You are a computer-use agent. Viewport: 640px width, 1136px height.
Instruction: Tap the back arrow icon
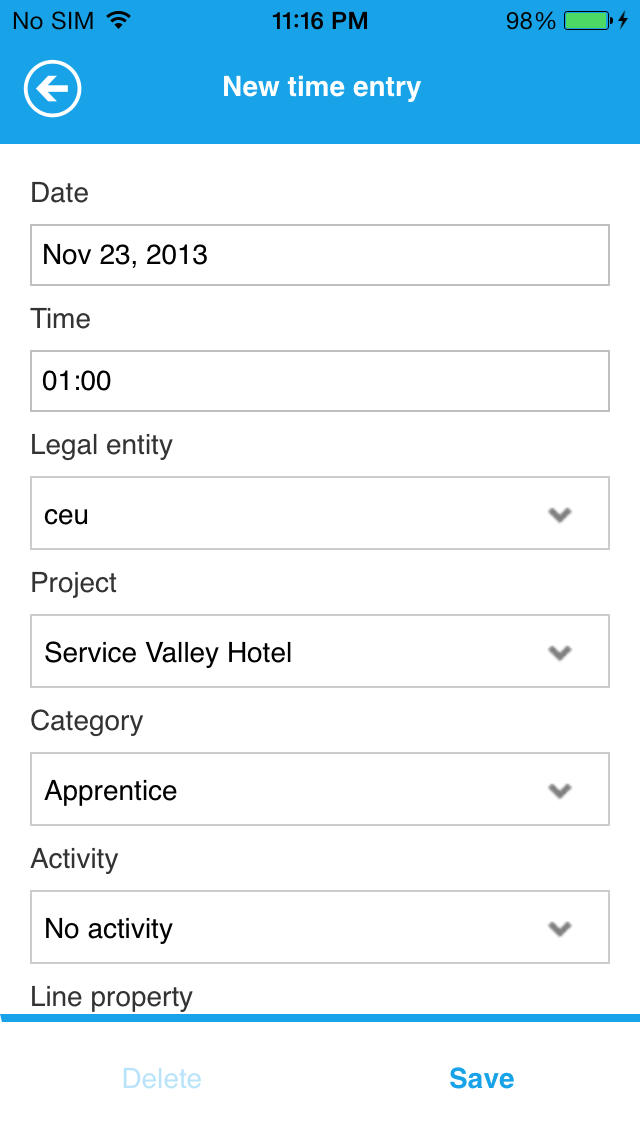coord(52,89)
